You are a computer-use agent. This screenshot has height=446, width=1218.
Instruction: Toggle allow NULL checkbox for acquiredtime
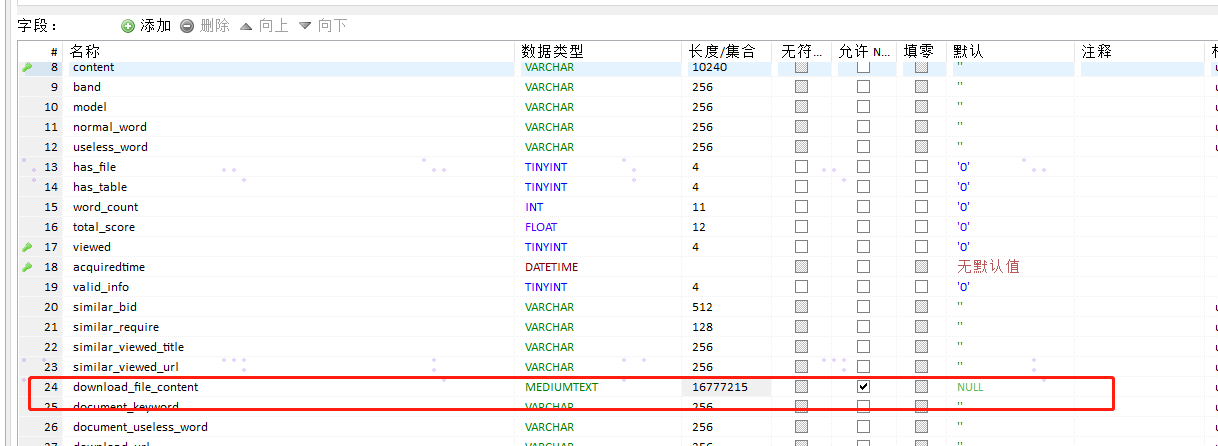tap(863, 267)
